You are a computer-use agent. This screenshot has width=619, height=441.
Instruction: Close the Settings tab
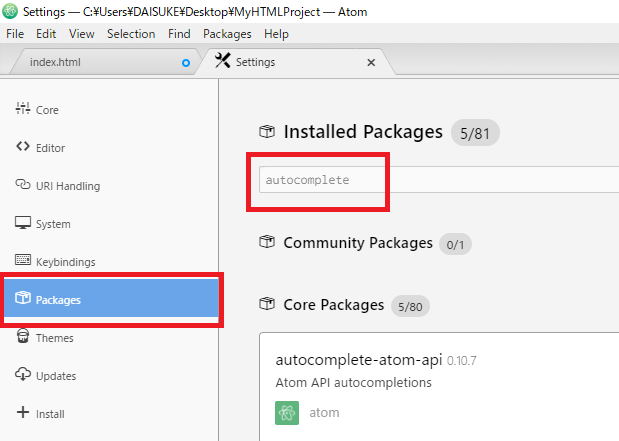pos(371,62)
